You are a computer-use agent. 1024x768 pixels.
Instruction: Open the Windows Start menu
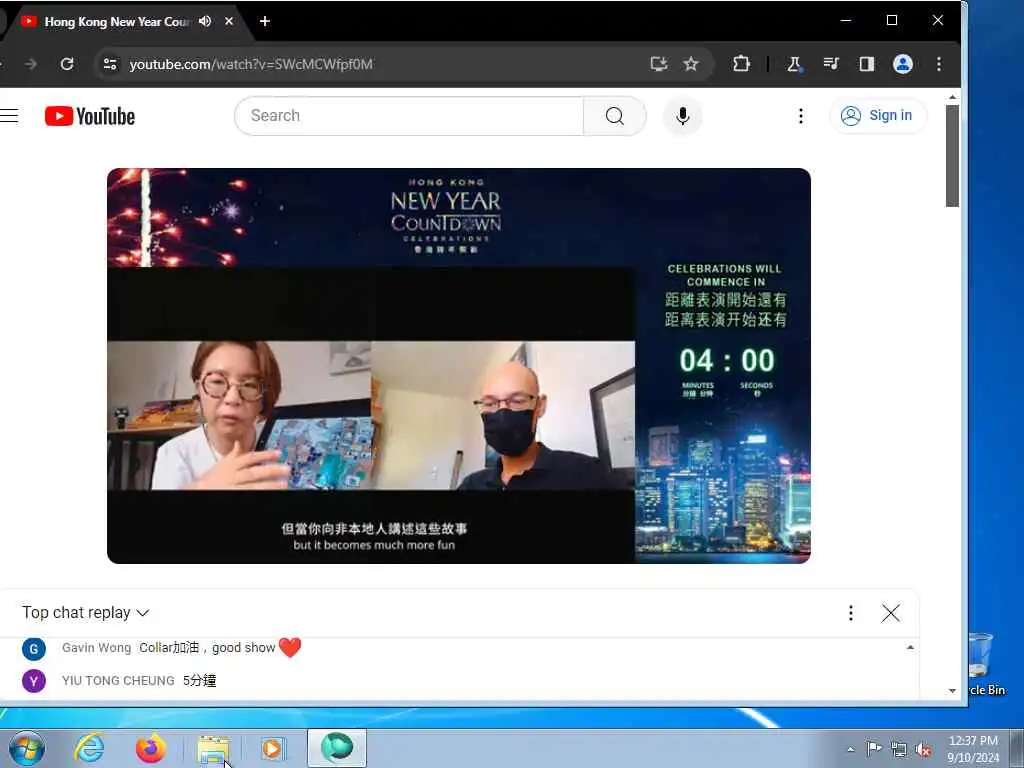click(27, 748)
